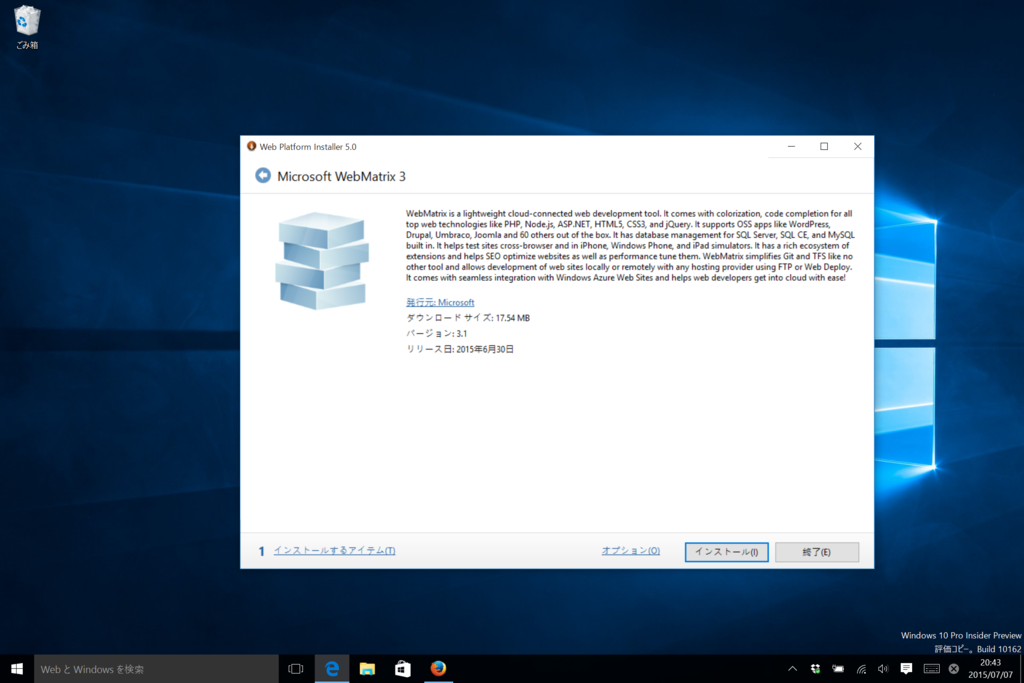The width and height of the screenshot is (1024, 683).
Task: Launch Microsoft Edge from taskbar
Action: point(332,669)
